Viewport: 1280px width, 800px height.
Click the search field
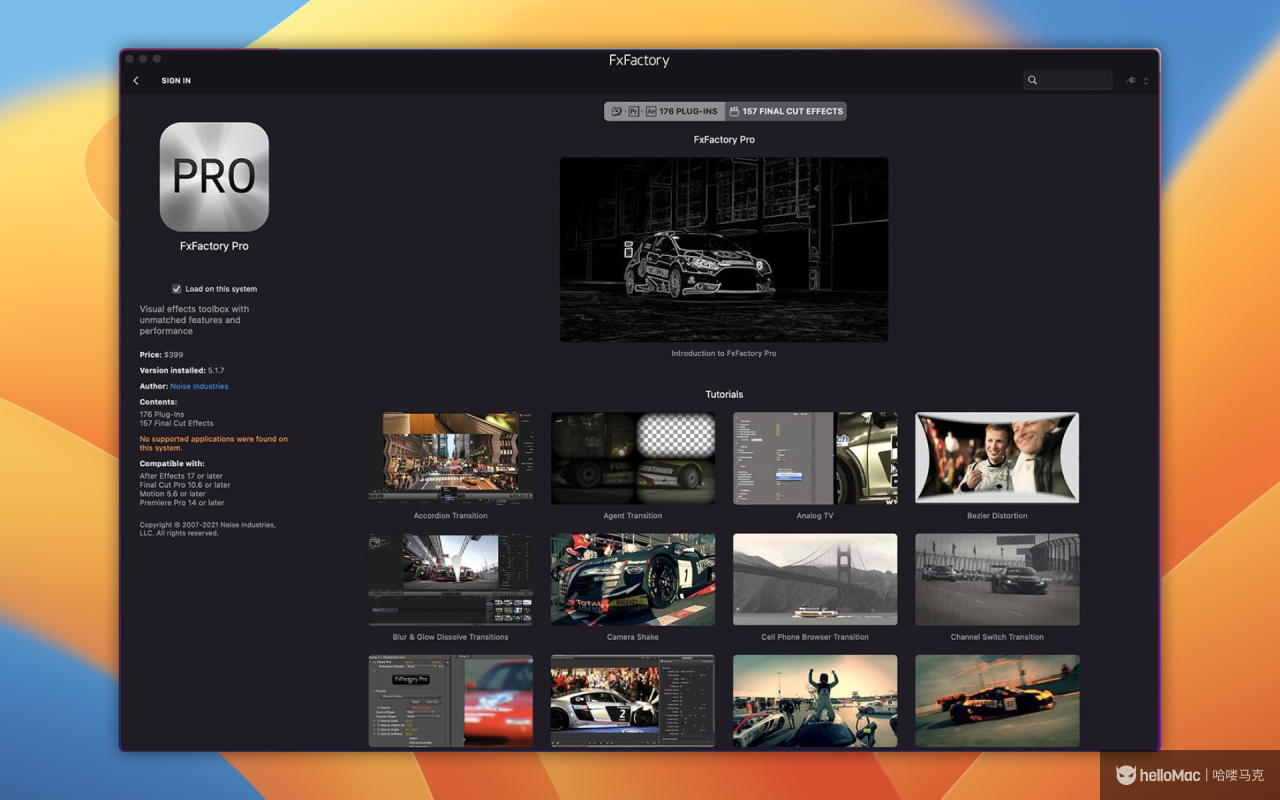click(1068, 80)
